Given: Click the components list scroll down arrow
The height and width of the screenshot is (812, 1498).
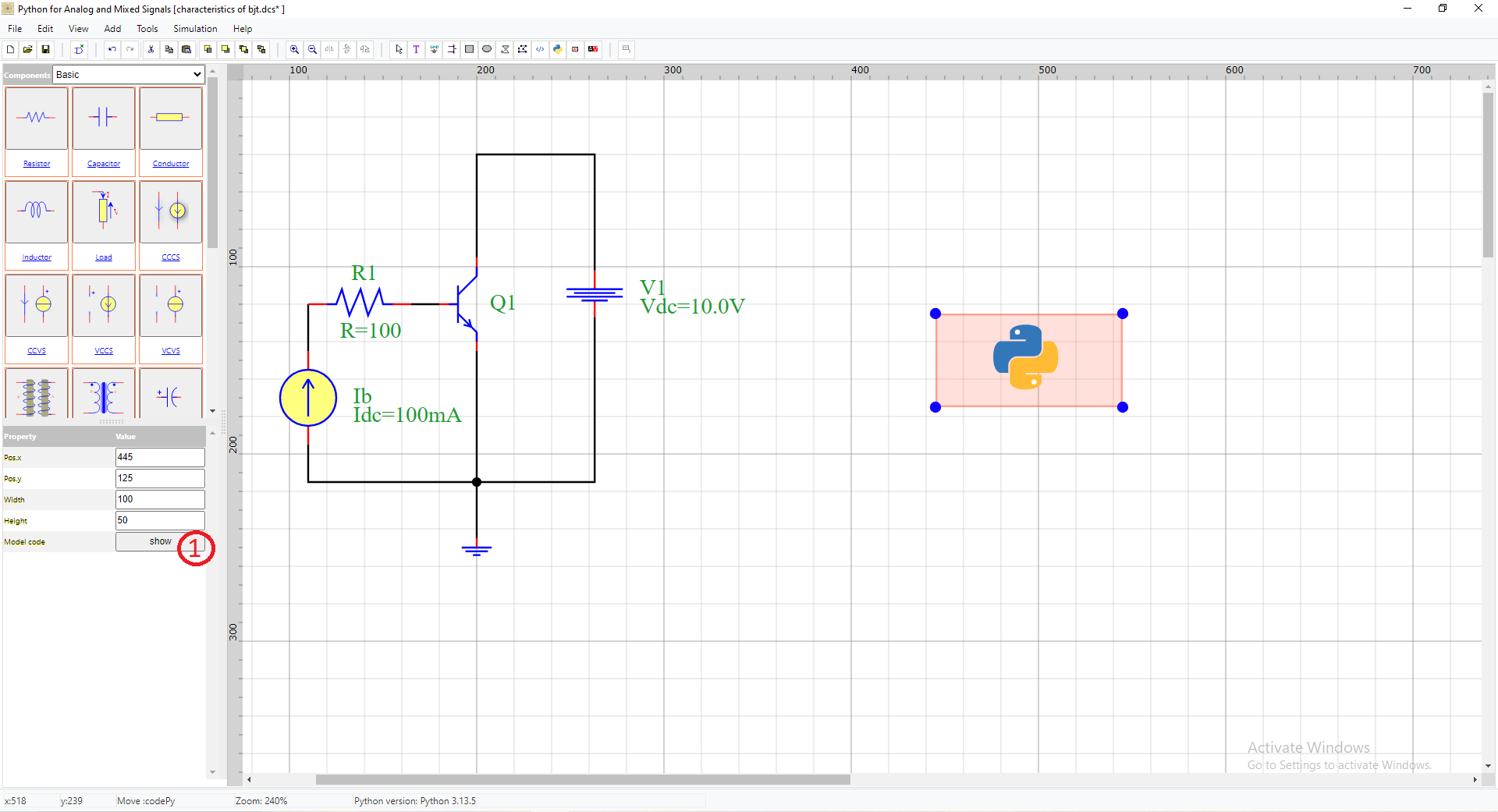Looking at the screenshot, I should click(212, 411).
